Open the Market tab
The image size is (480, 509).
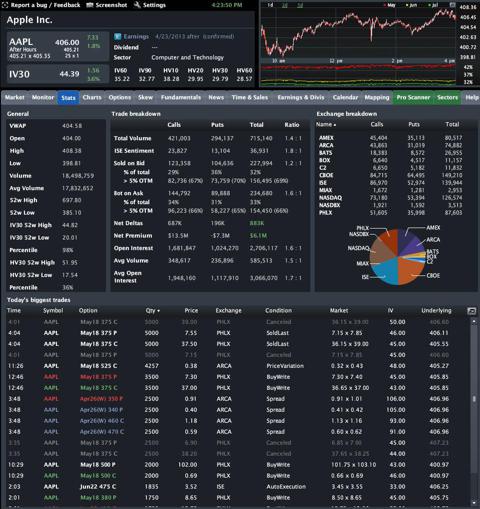point(15,97)
